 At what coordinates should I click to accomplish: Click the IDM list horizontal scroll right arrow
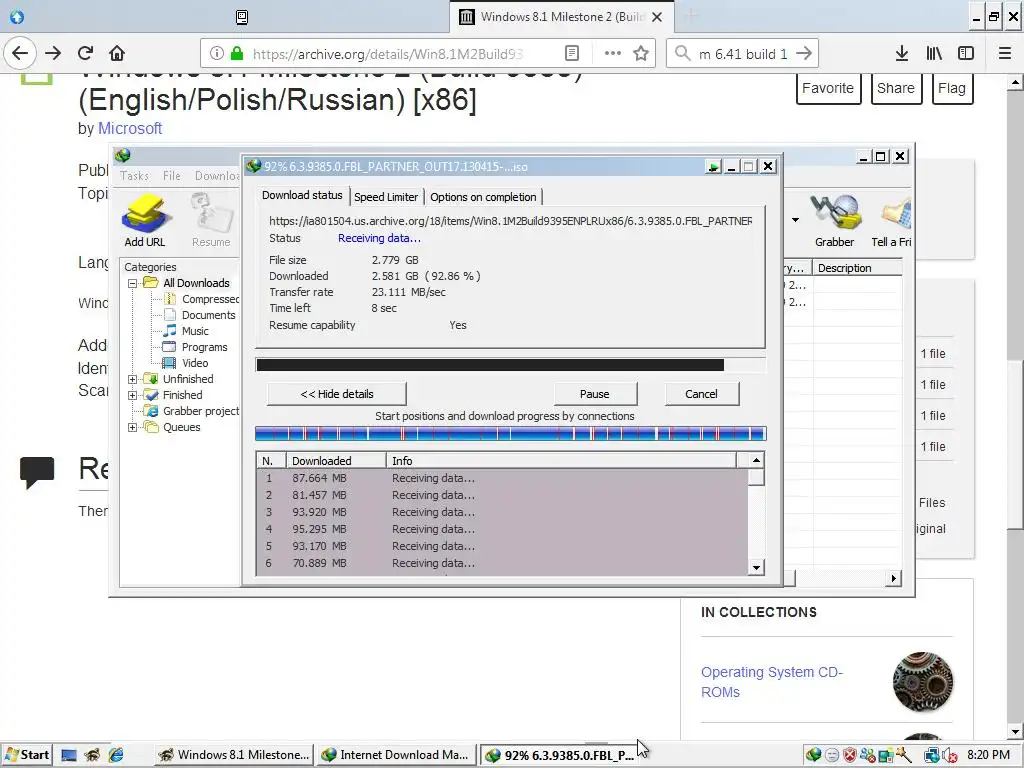894,578
